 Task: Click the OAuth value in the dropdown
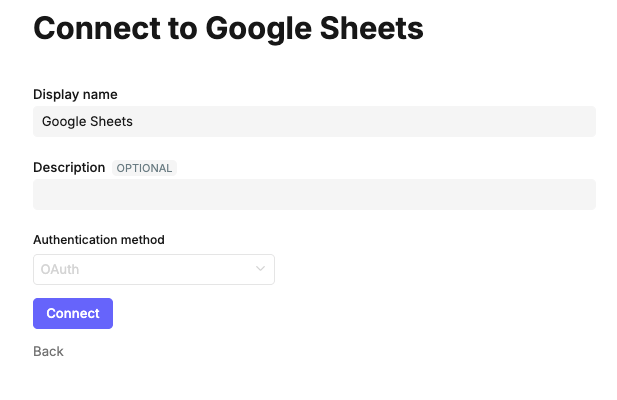point(60,269)
